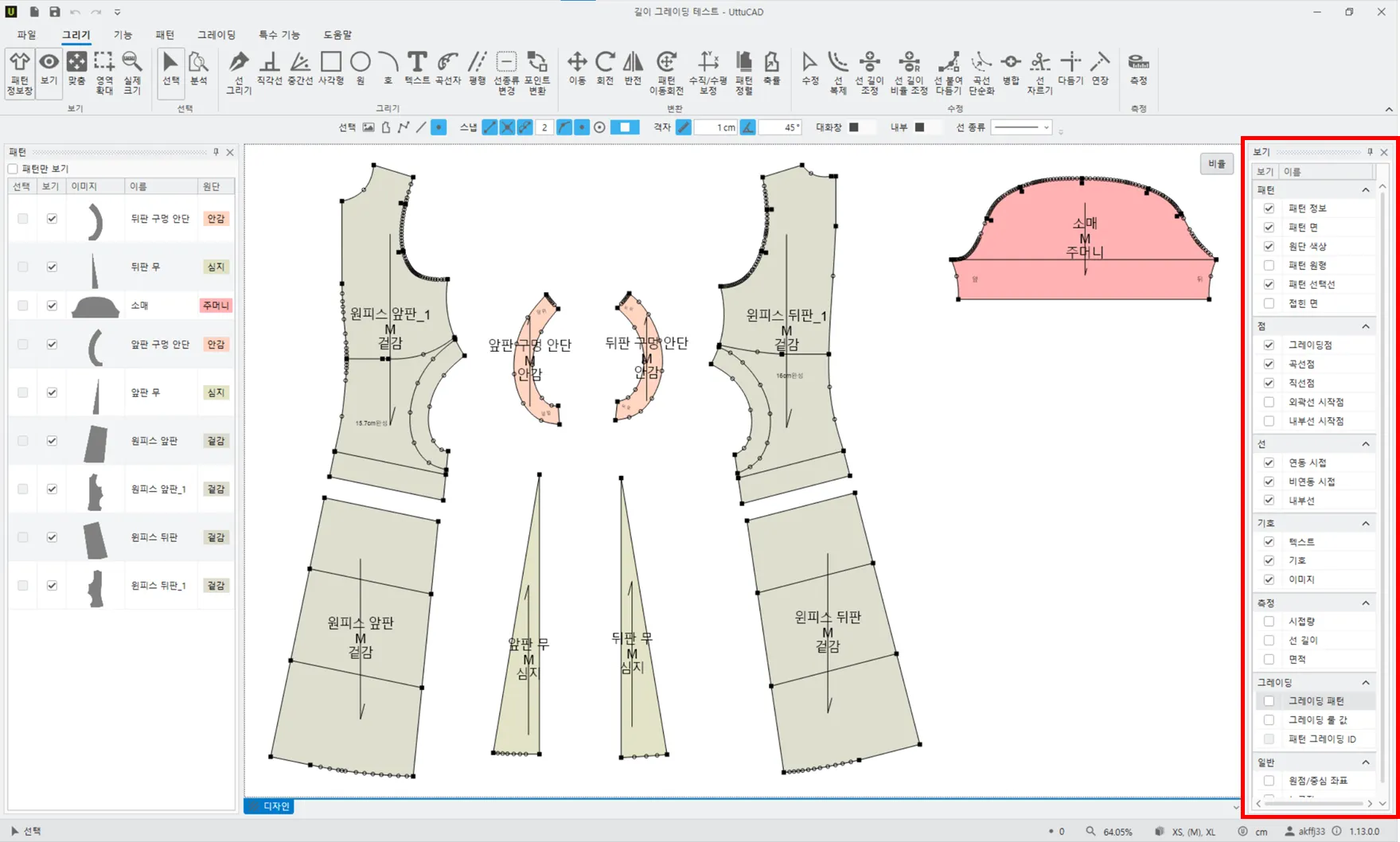Collapse the 선 section in view panel

pos(1366,444)
